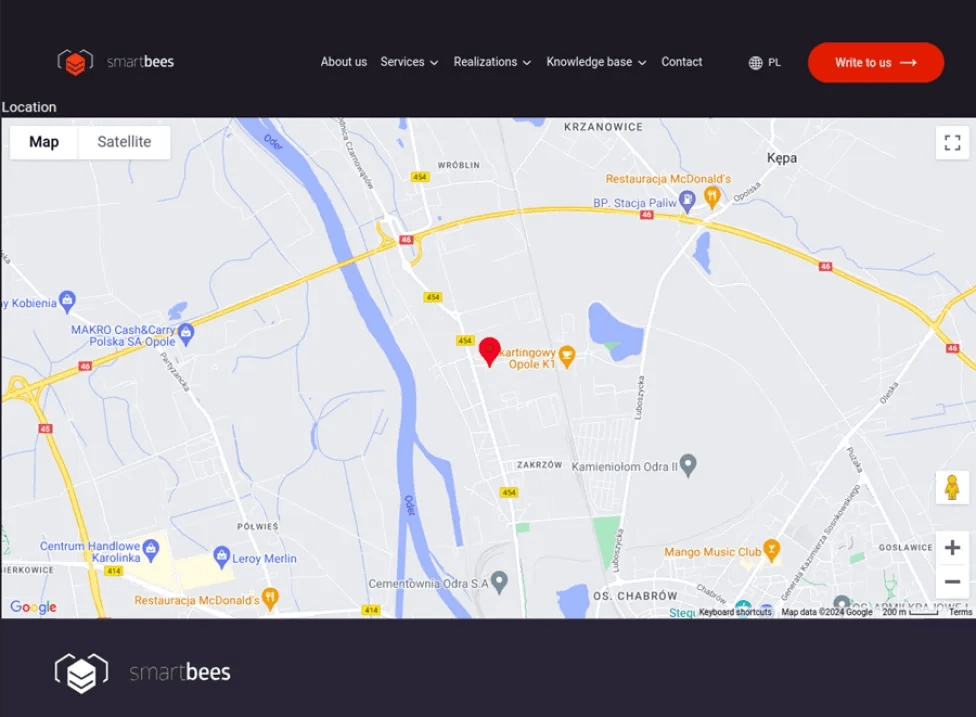Click the BP Stacja Paliw marker
This screenshot has height=717, width=976.
687,203
